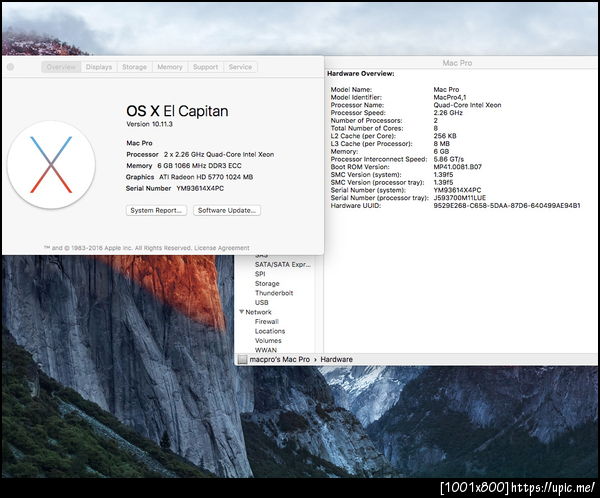
Task: Click Hardware in the path bar
Action: tap(336, 359)
